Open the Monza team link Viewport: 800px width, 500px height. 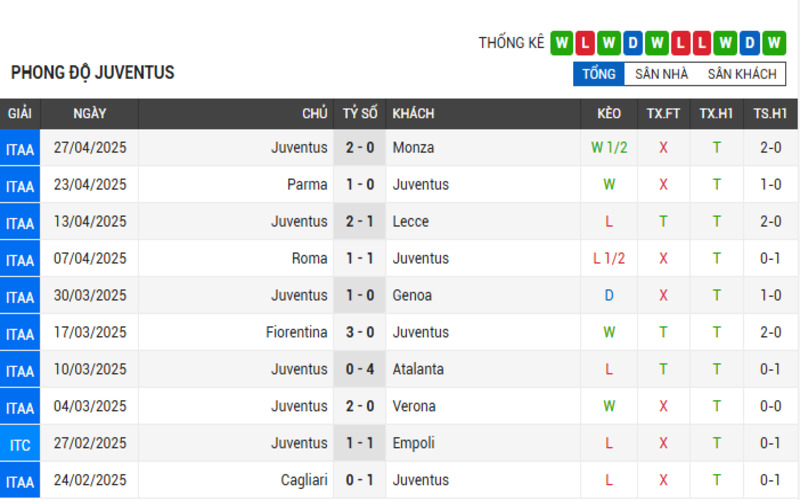(413, 148)
